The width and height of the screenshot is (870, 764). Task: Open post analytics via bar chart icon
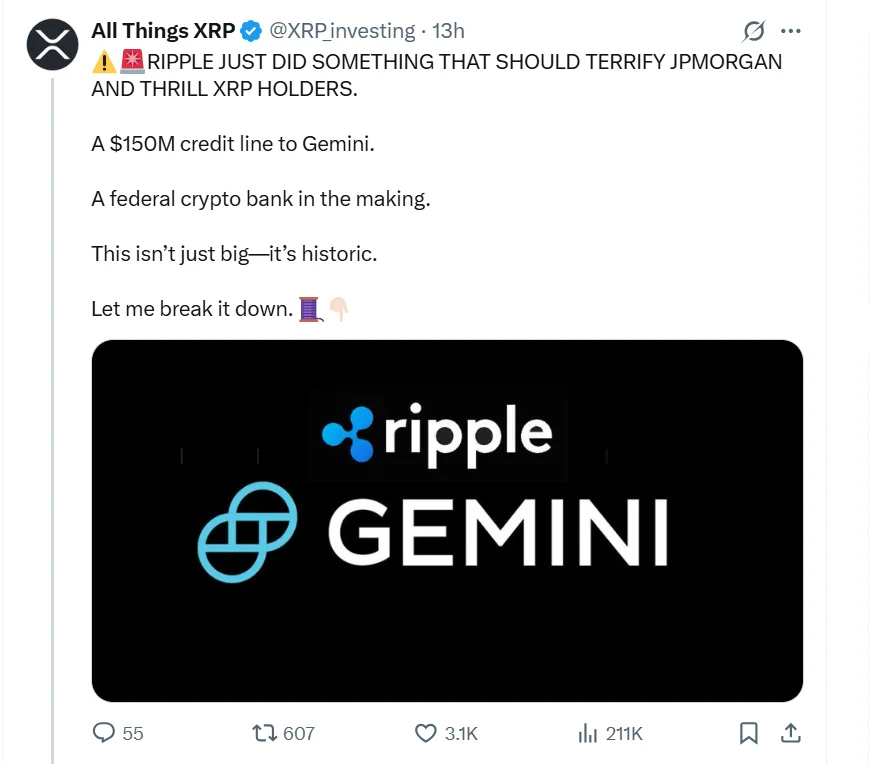(587, 733)
